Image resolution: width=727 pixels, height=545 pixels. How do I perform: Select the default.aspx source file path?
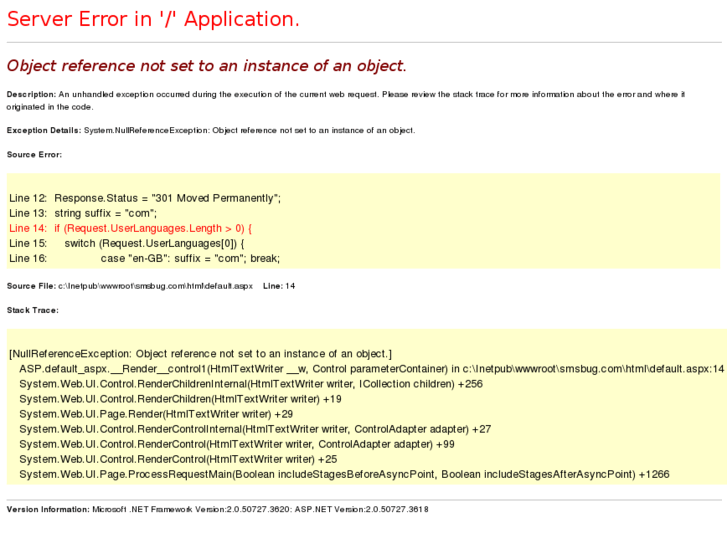click(155, 286)
